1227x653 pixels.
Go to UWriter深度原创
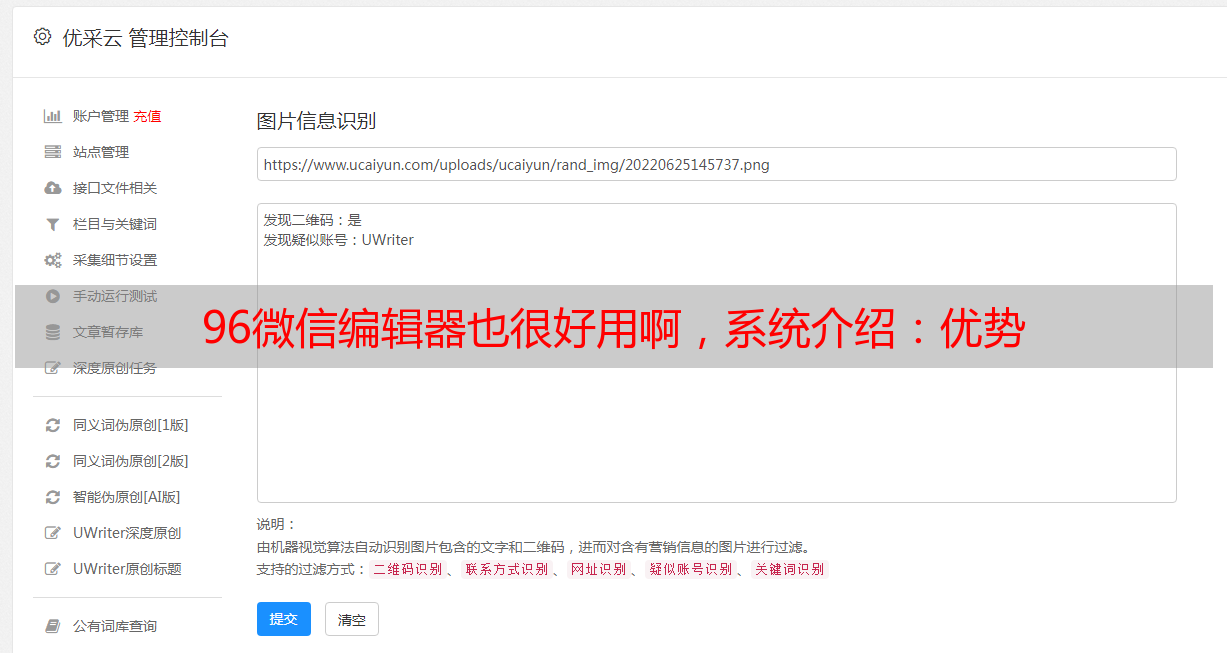click(127, 533)
